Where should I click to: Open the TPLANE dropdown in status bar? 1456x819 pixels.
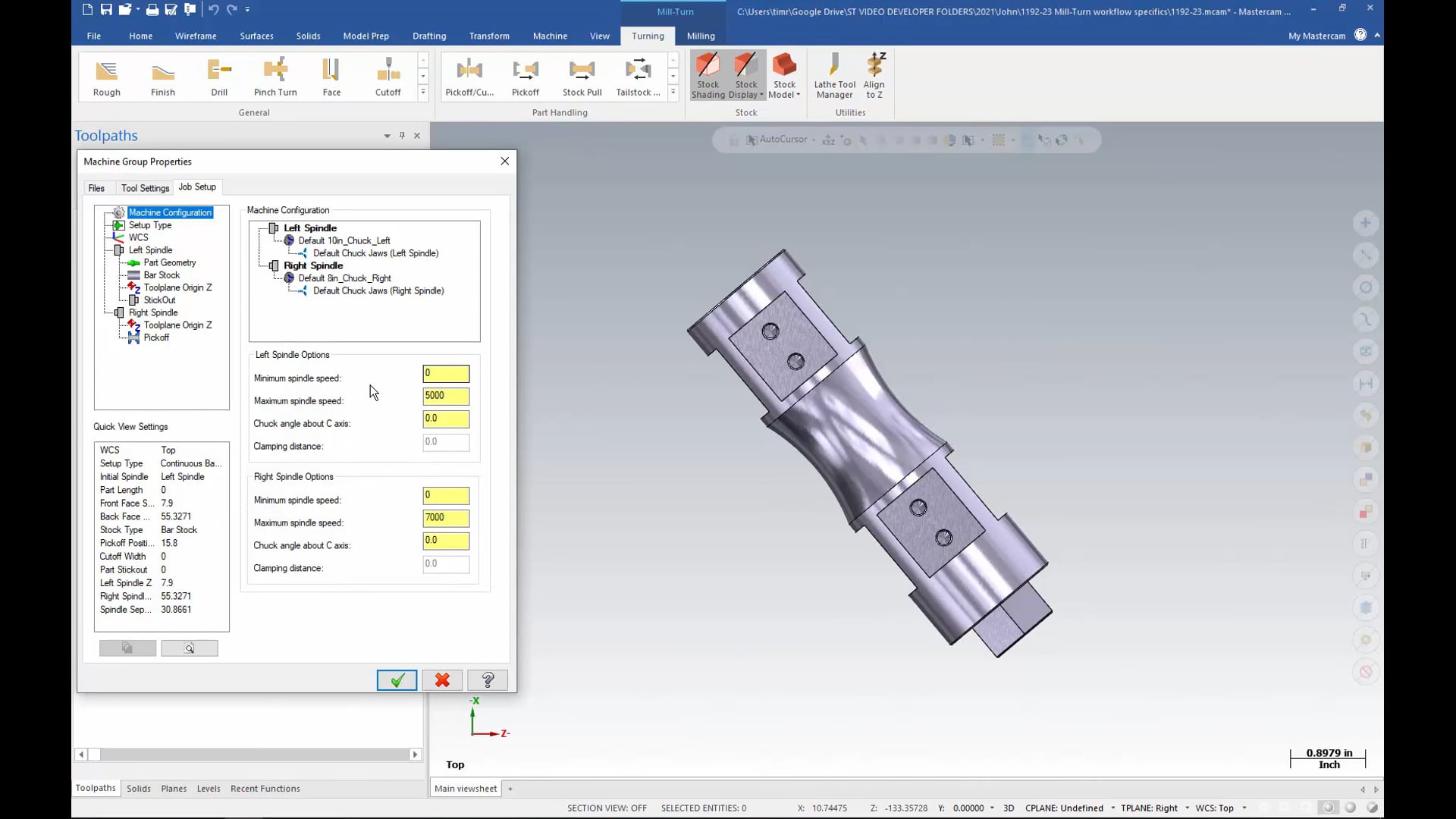coord(1187,808)
